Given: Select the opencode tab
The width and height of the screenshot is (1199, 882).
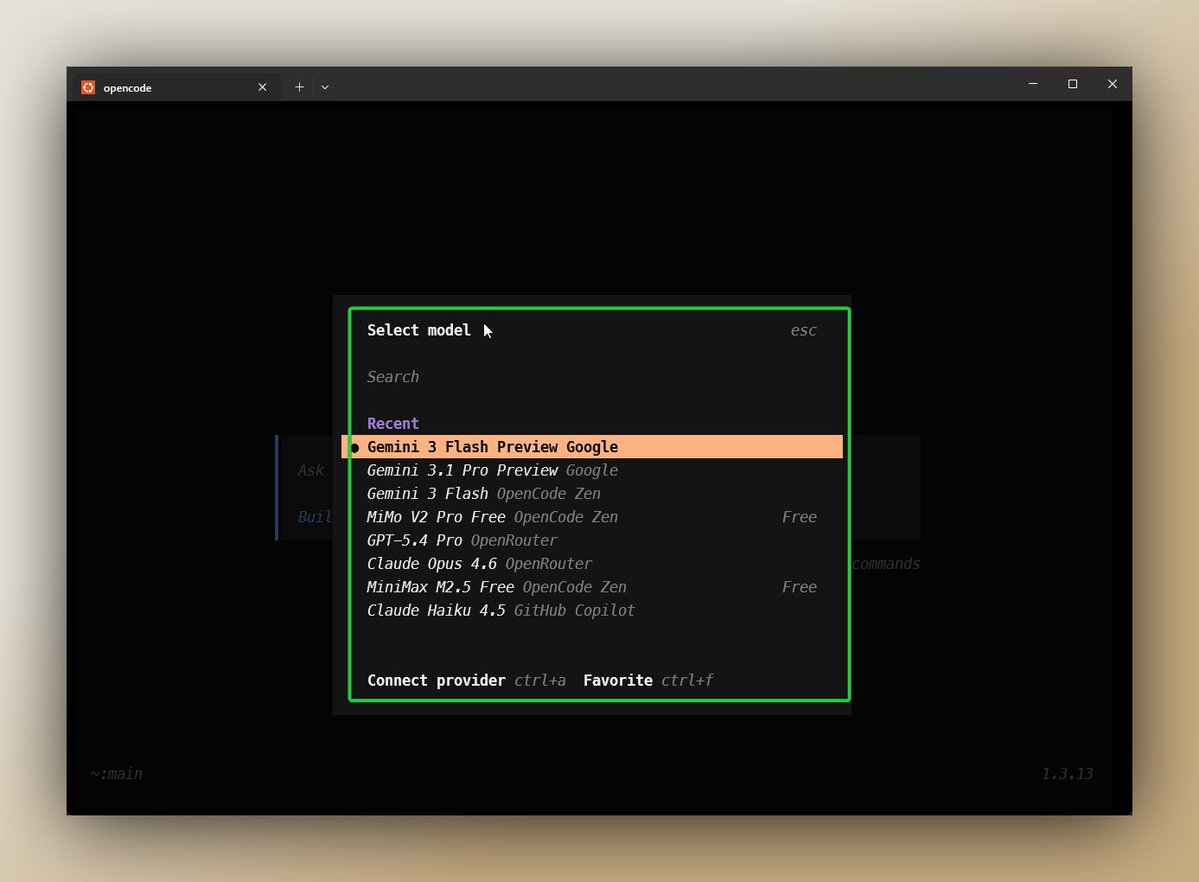Looking at the screenshot, I should [176, 87].
